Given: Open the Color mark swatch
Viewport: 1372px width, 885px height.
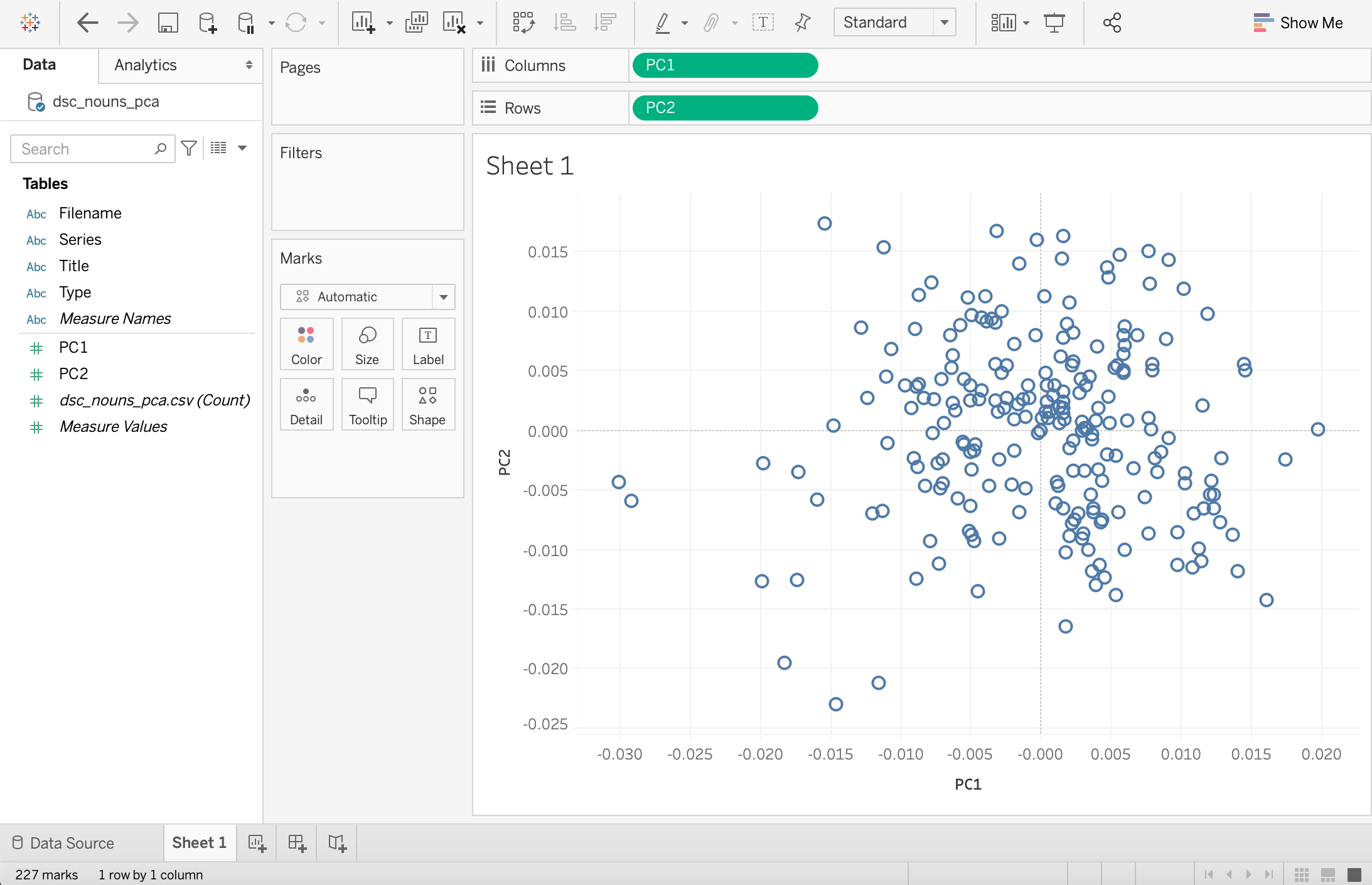Looking at the screenshot, I should tap(306, 344).
